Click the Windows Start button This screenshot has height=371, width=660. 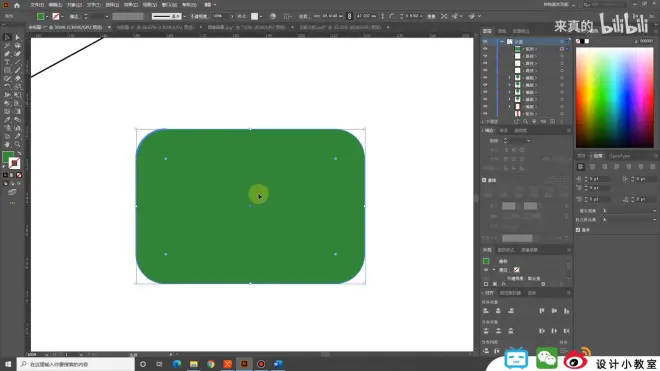[8, 364]
